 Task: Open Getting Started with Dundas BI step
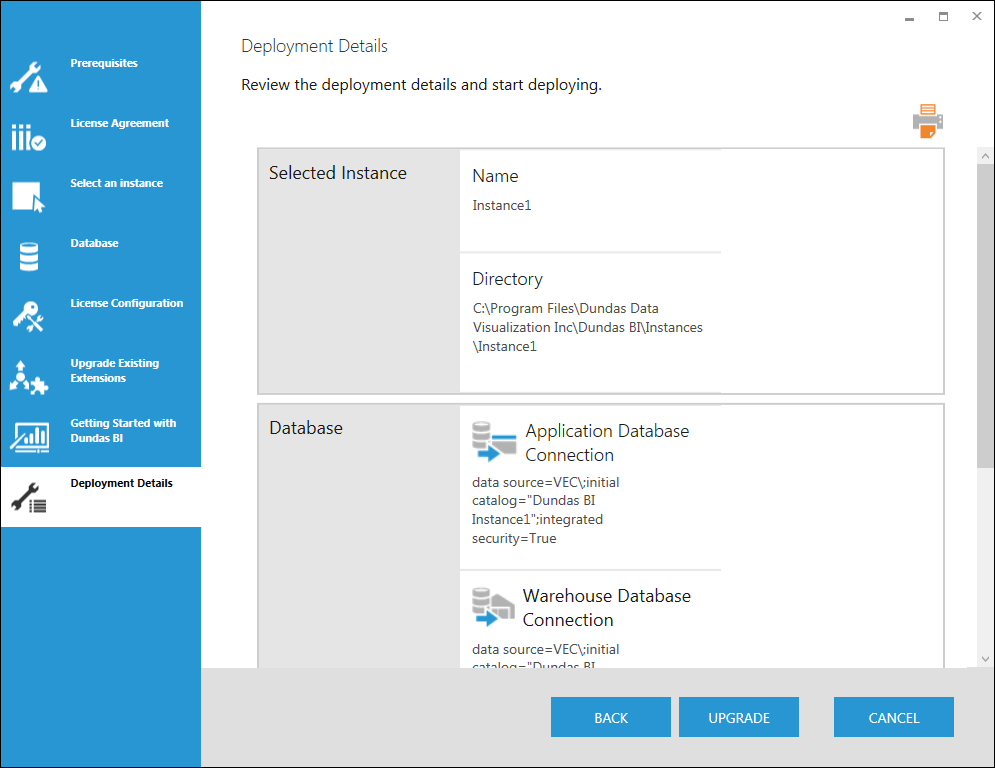tap(123, 430)
